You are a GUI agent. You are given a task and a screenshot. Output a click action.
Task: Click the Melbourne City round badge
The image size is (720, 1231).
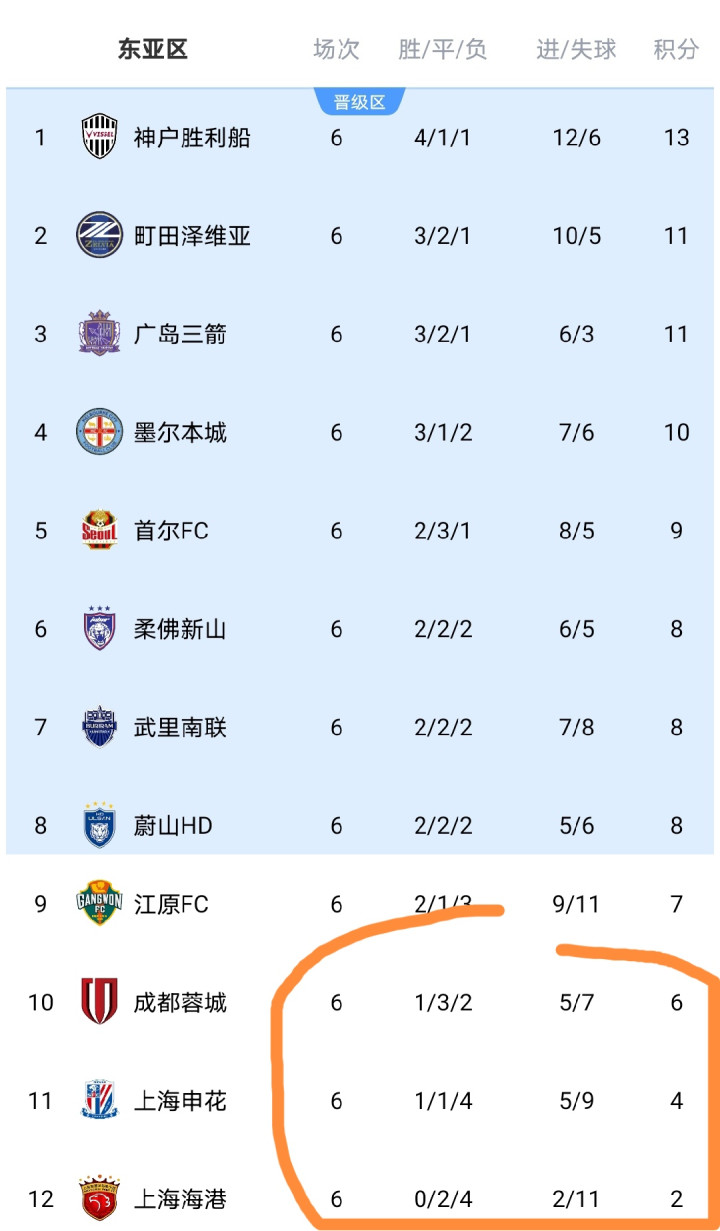pos(100,432)
